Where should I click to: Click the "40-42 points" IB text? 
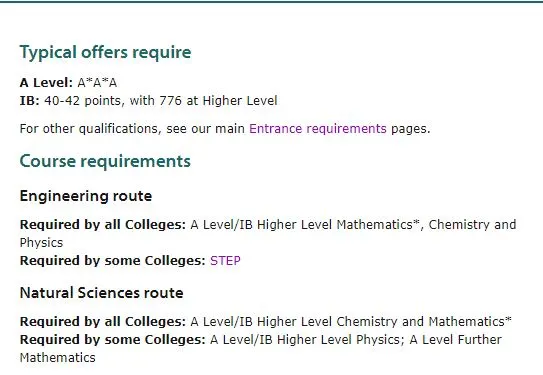[x=82, y=101]
